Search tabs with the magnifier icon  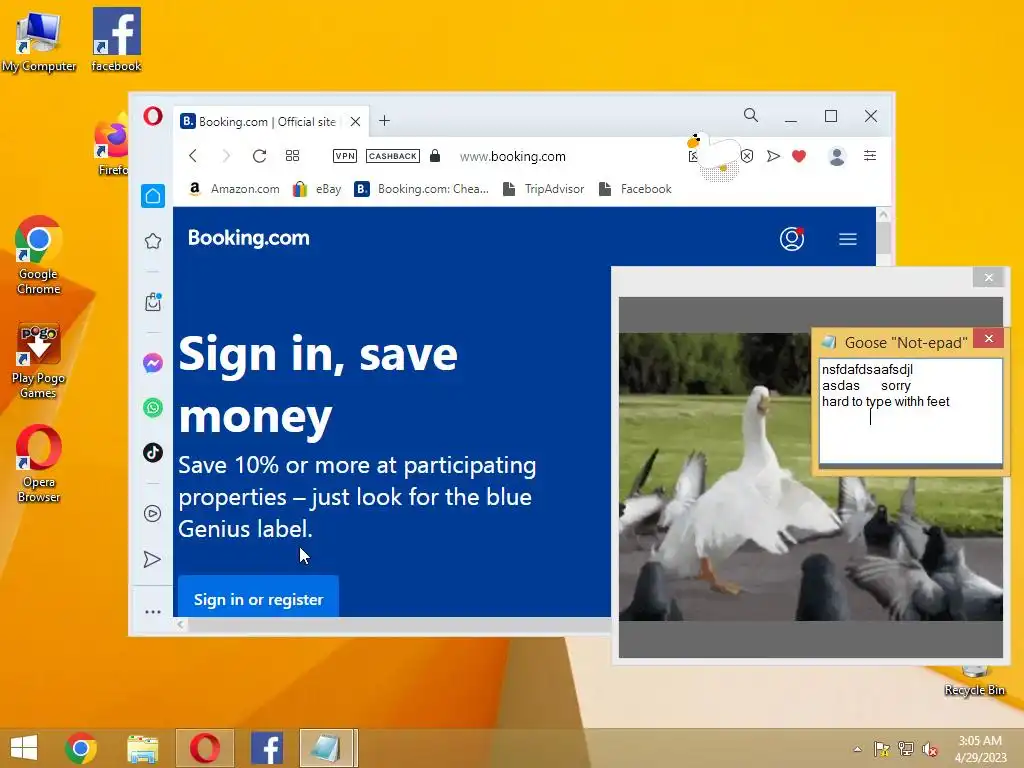pyautogui.click(x=751, y=116)
